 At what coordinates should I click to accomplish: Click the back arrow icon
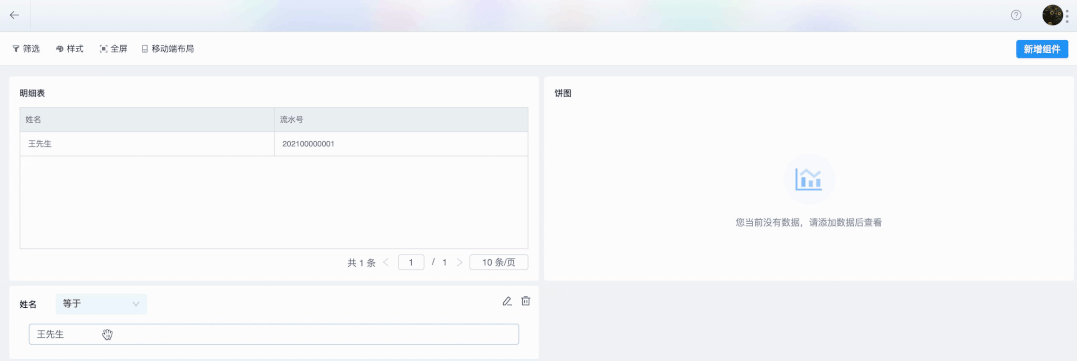point(14,15)
